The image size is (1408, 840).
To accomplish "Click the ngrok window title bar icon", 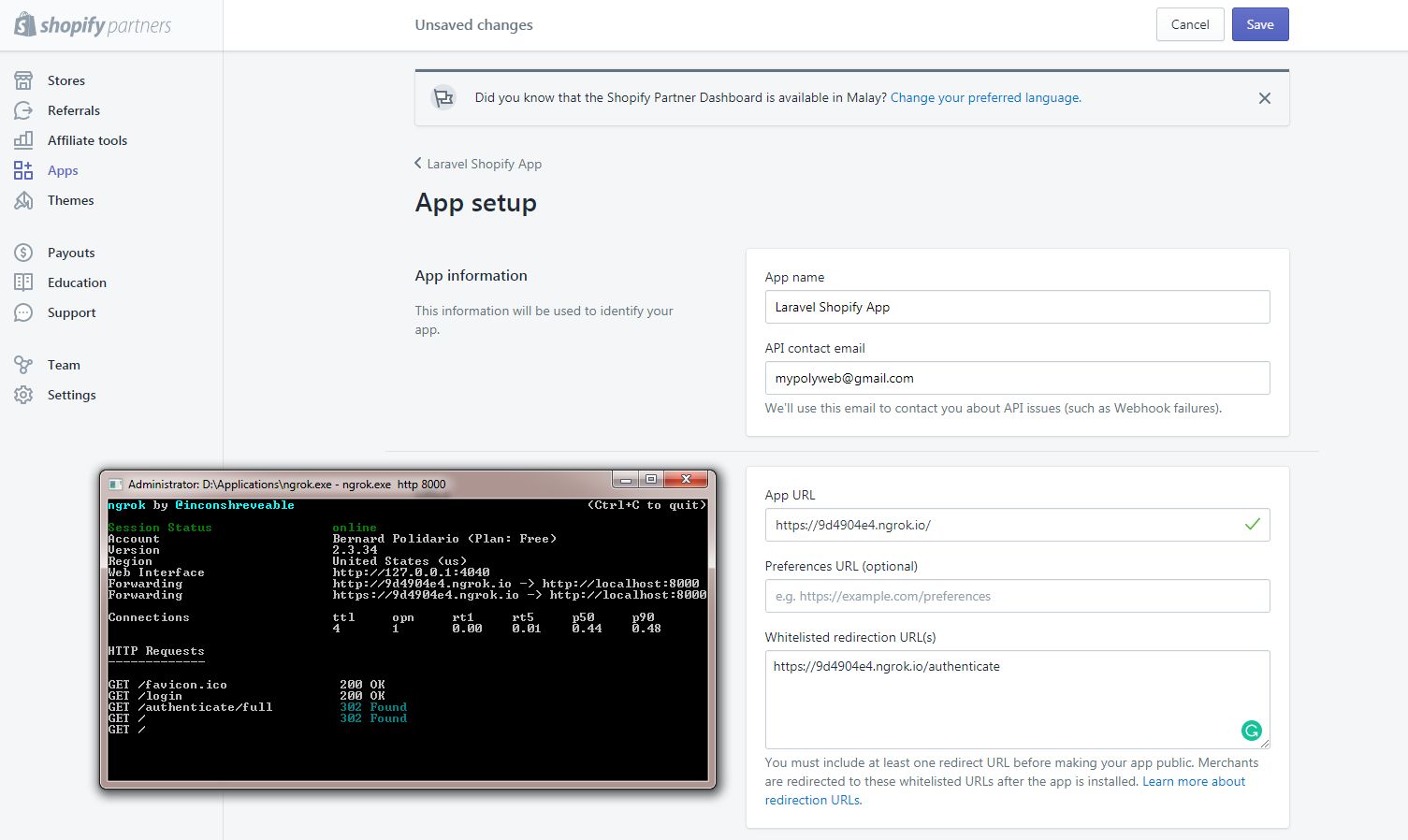I will coord(116,485).
